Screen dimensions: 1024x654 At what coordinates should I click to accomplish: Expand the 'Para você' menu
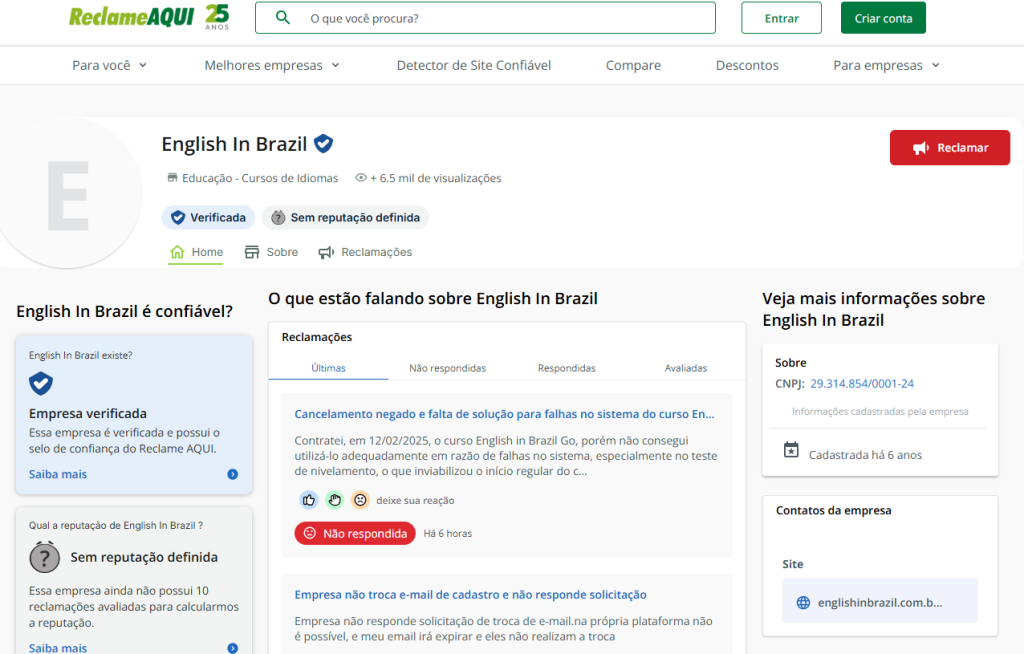(x=109, y=65)
